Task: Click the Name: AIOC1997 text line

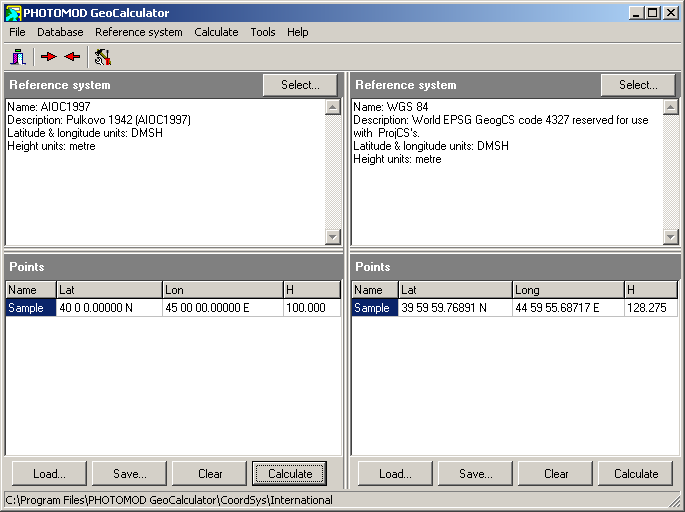Action: [49, 107]
